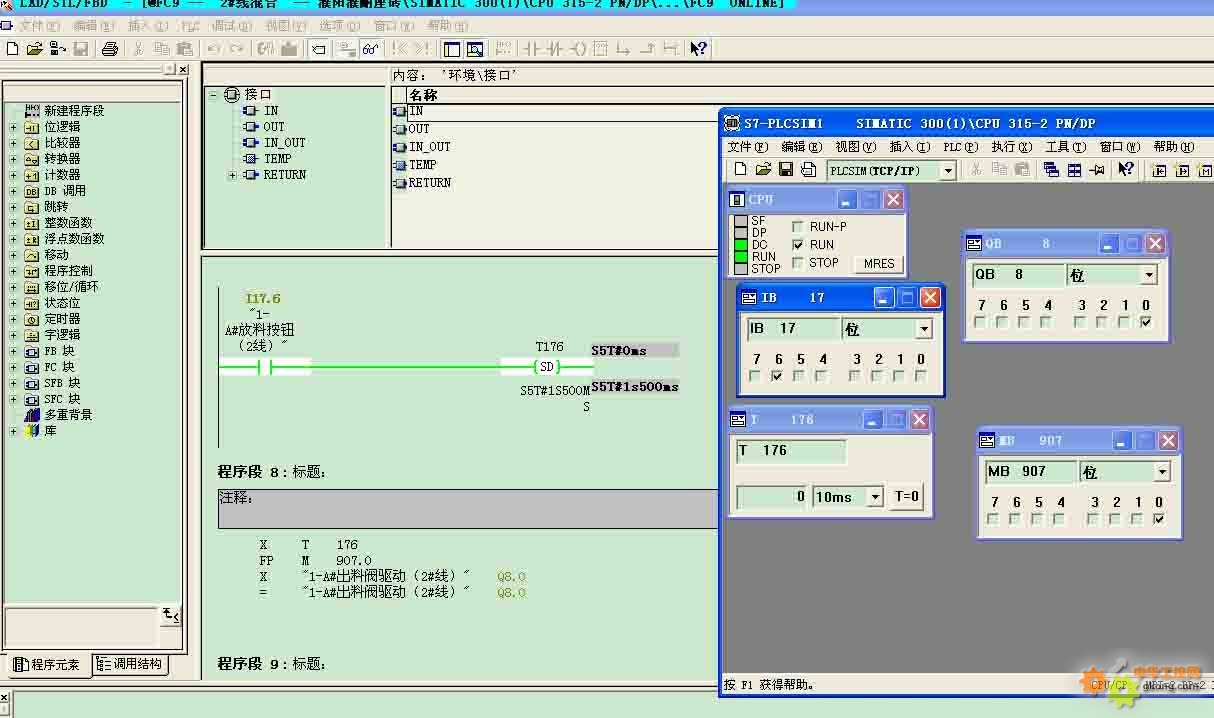The height and width of the screenshot is (718, 1214).
Task: Open the format dropdown in IB 17 window
Action: [924, 329]
